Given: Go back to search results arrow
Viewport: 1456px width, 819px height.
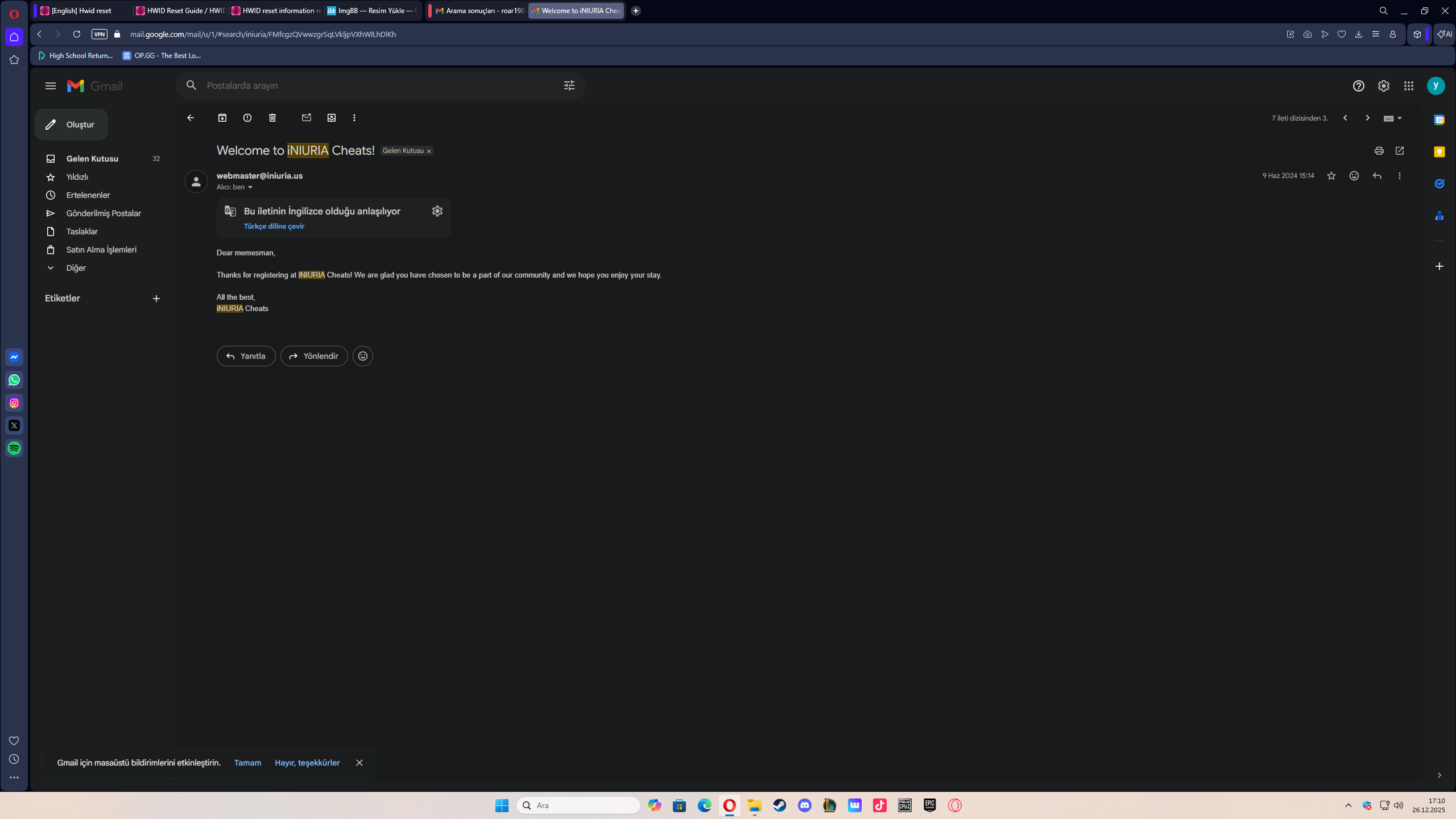Looking at the screenshot, I should (191, 118).
